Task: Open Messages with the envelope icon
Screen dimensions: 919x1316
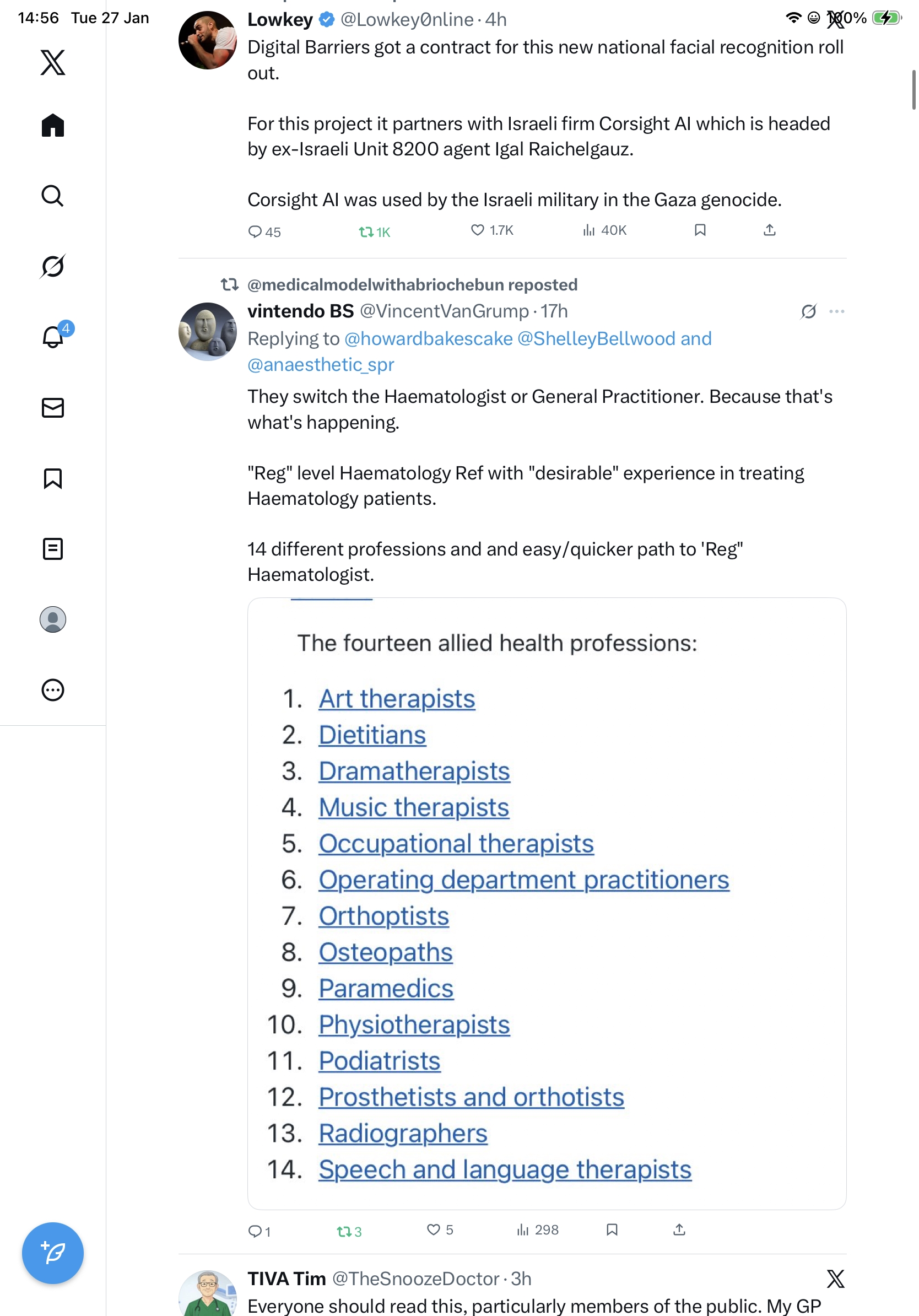Action: coord(53,407)
